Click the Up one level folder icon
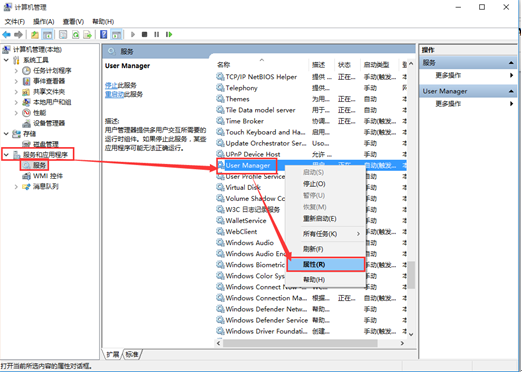 (35, 34)
